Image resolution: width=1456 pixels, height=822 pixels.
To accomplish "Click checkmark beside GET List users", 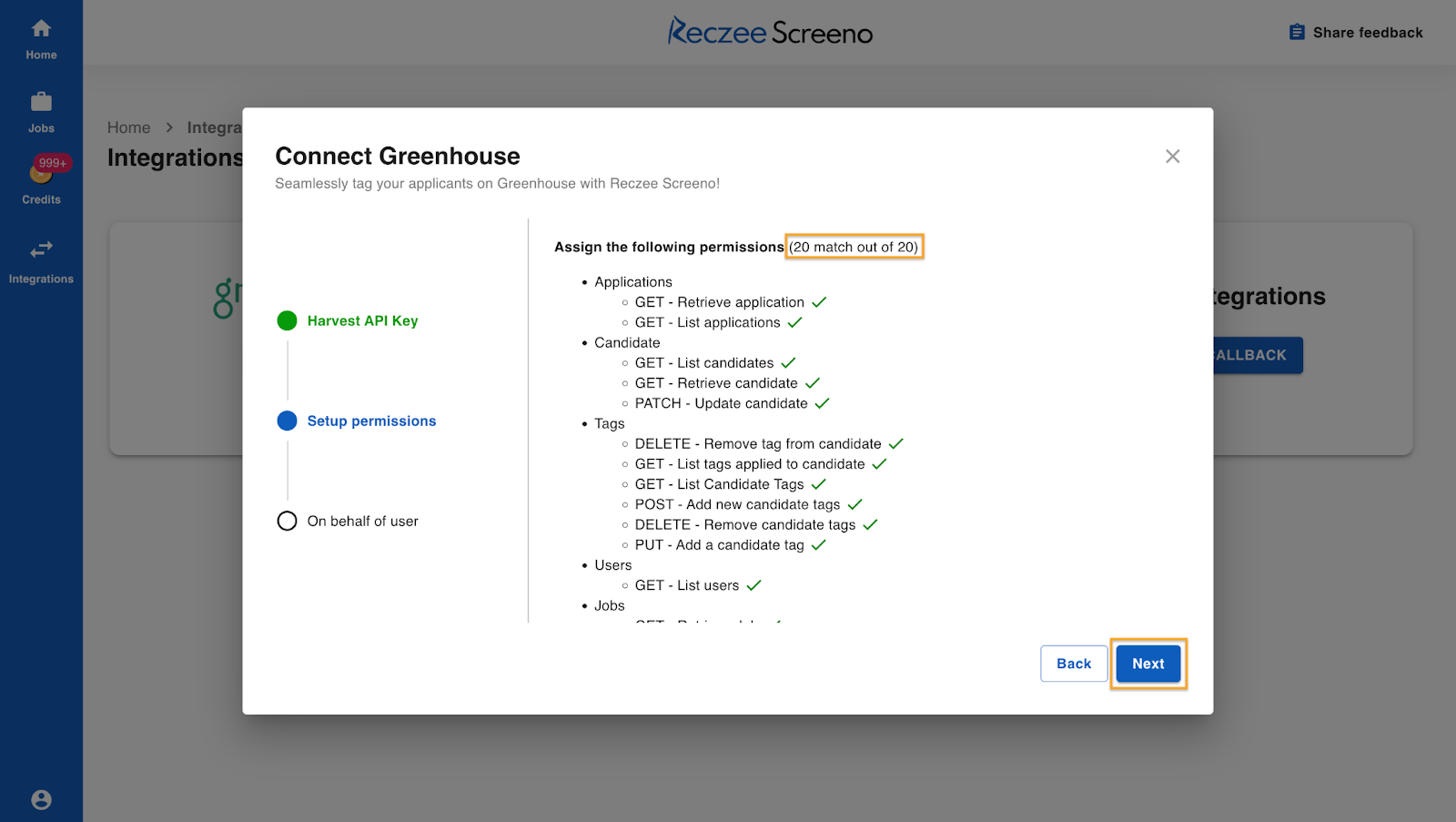I will tap(753, 585).
